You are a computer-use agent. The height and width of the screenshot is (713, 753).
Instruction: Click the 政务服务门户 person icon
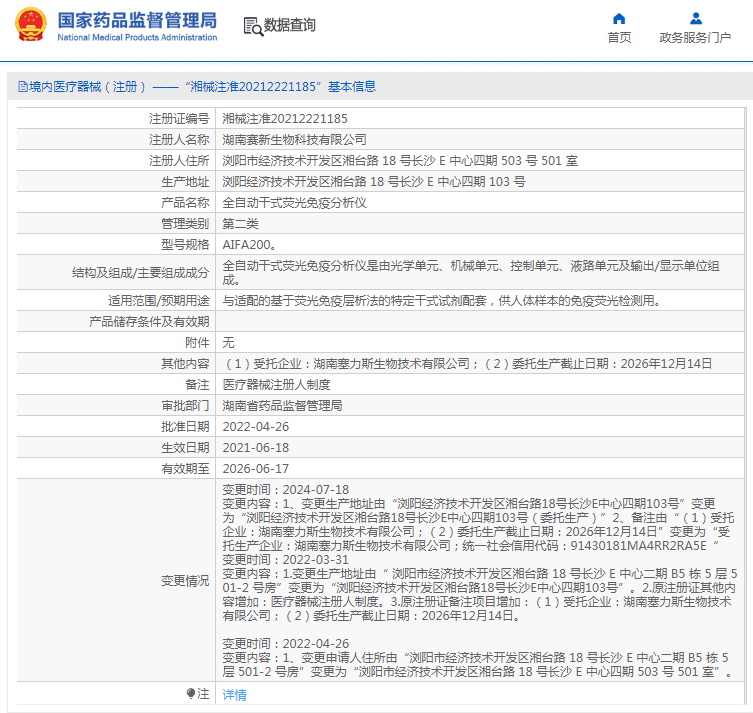click(x=695, y=18)
